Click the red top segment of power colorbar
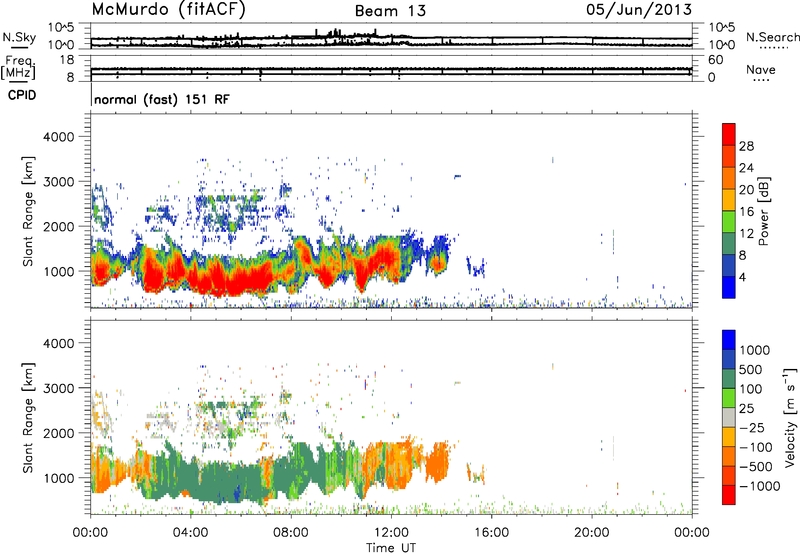 (x=729, y=135)
